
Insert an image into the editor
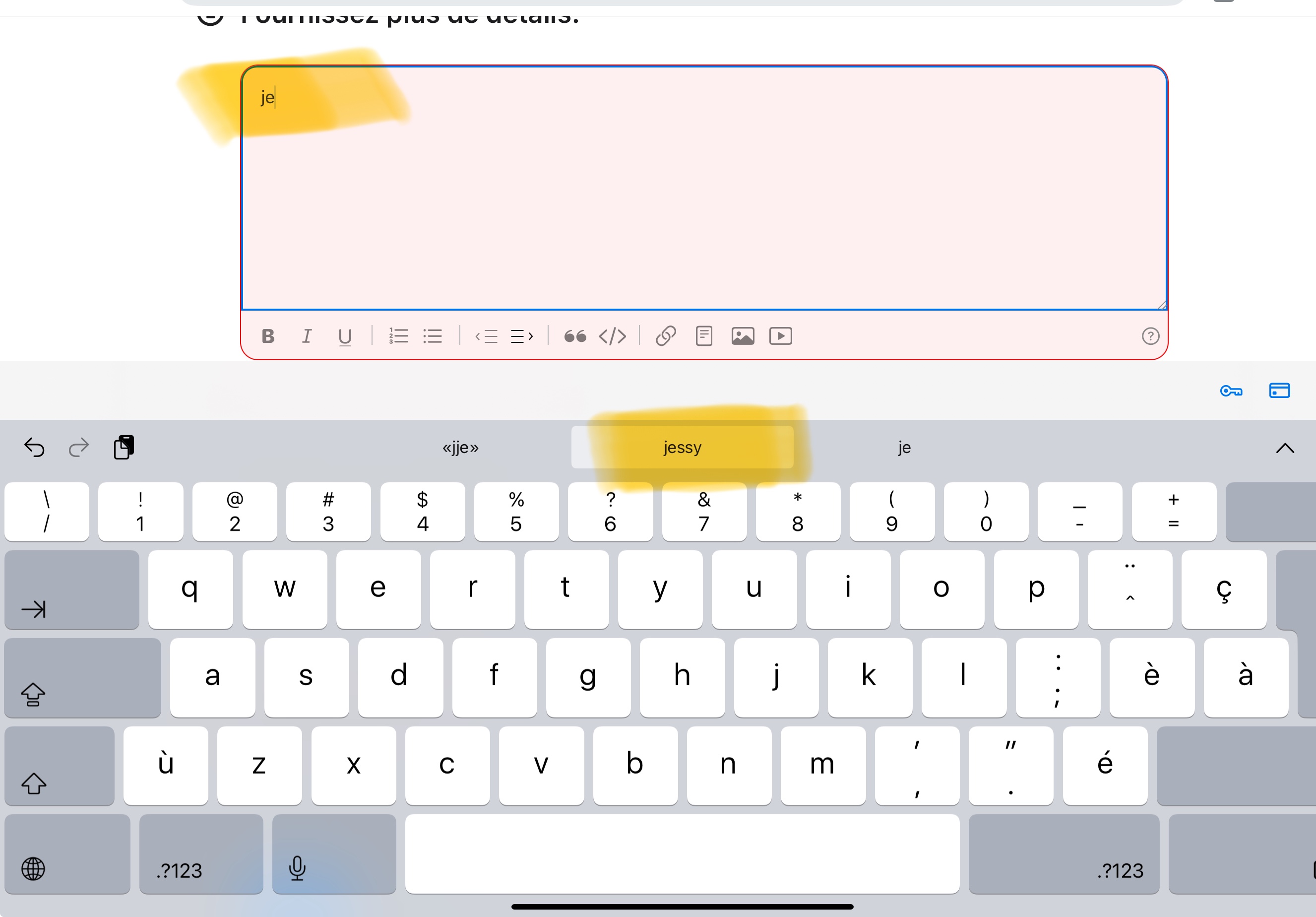pyautogui.click(x=743, y=336)
